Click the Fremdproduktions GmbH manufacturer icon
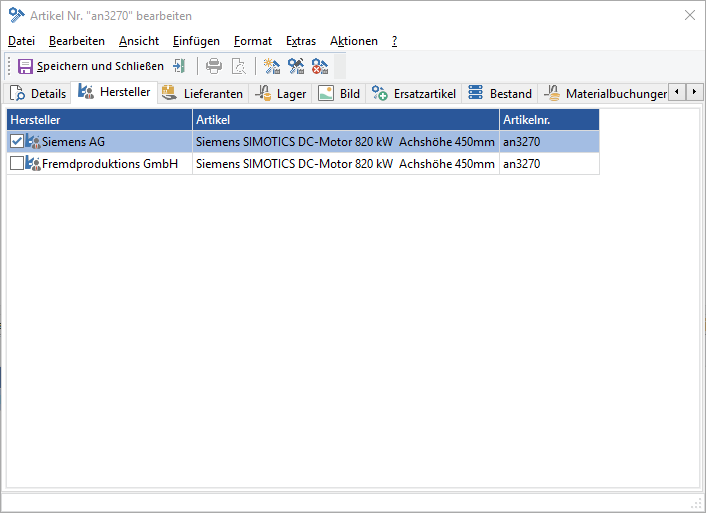 [x=33, y=163]
